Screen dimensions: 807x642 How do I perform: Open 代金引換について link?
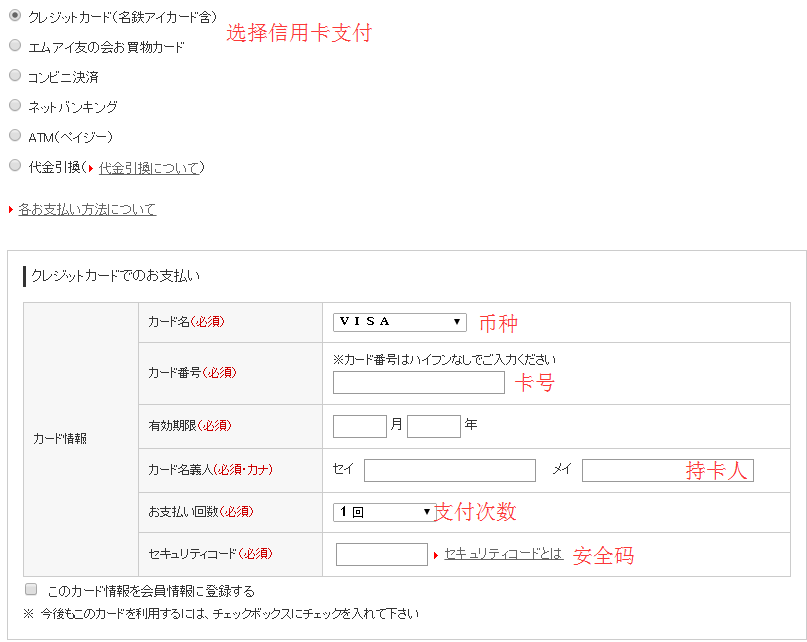(x=150, y=168)
